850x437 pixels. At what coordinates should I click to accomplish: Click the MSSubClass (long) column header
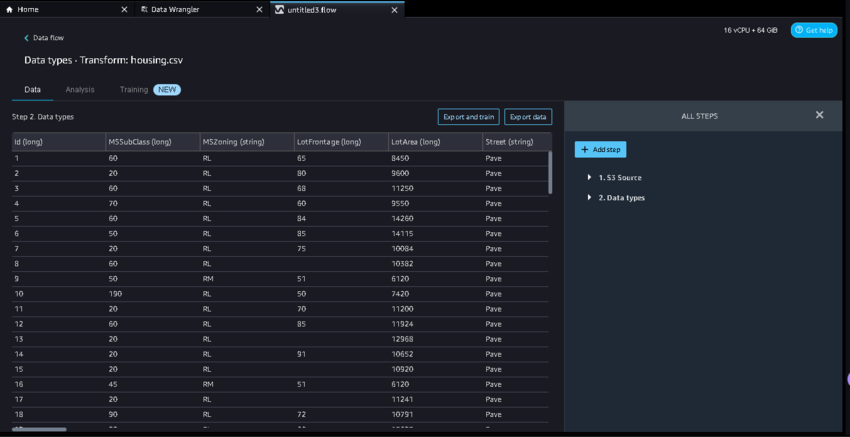pos(153,142)
